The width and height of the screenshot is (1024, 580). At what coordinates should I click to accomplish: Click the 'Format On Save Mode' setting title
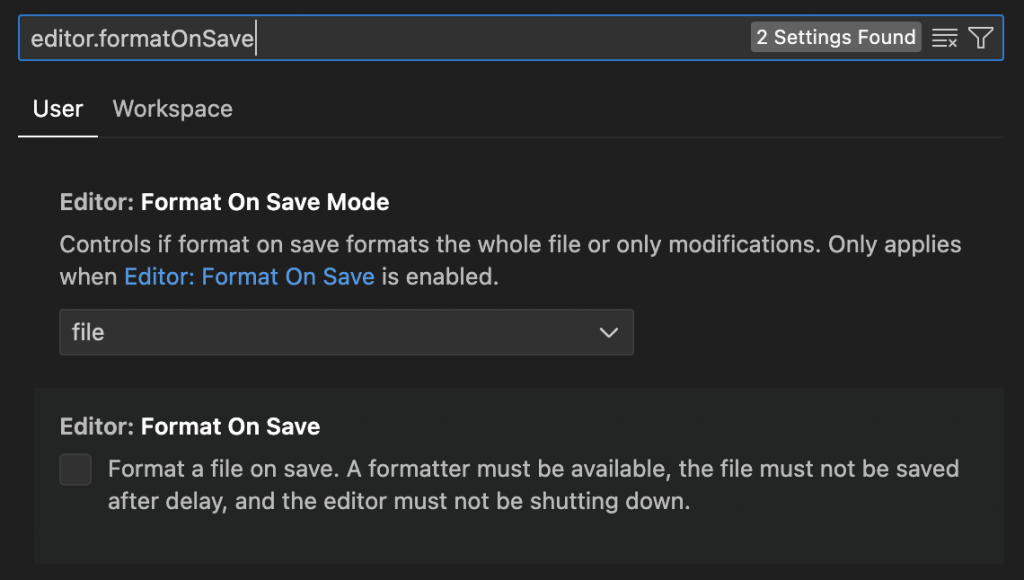point(265,202)
